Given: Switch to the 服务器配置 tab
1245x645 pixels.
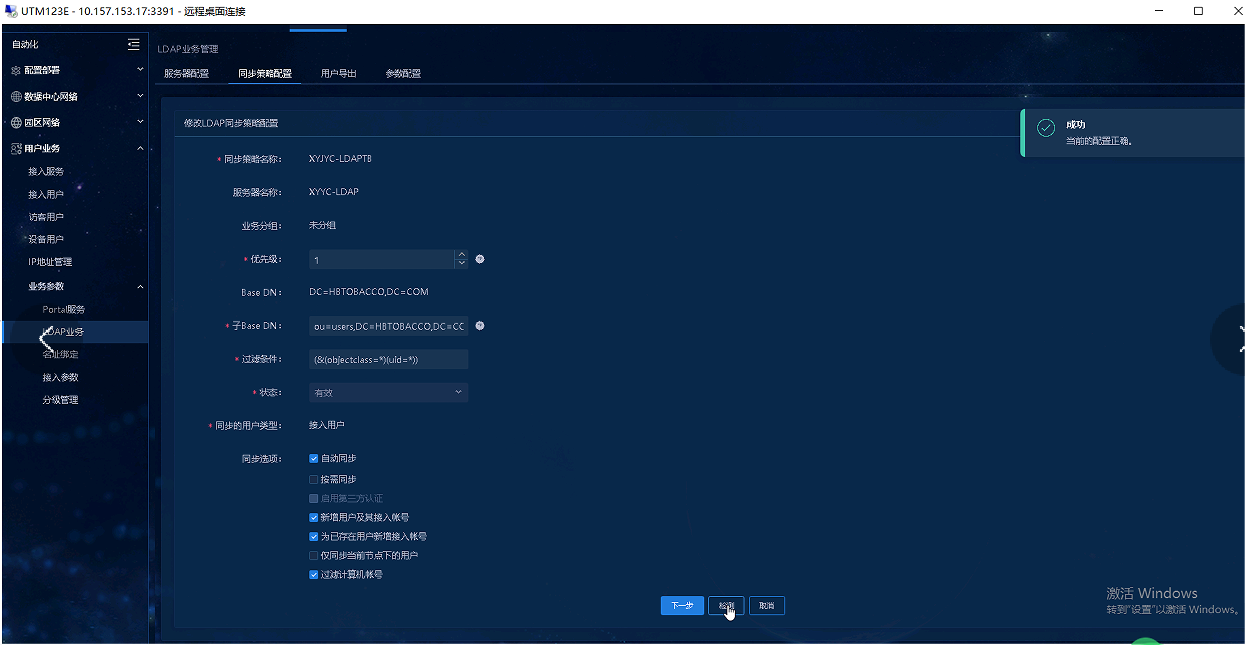Looking at the screenshot, I should pos(186,74).
